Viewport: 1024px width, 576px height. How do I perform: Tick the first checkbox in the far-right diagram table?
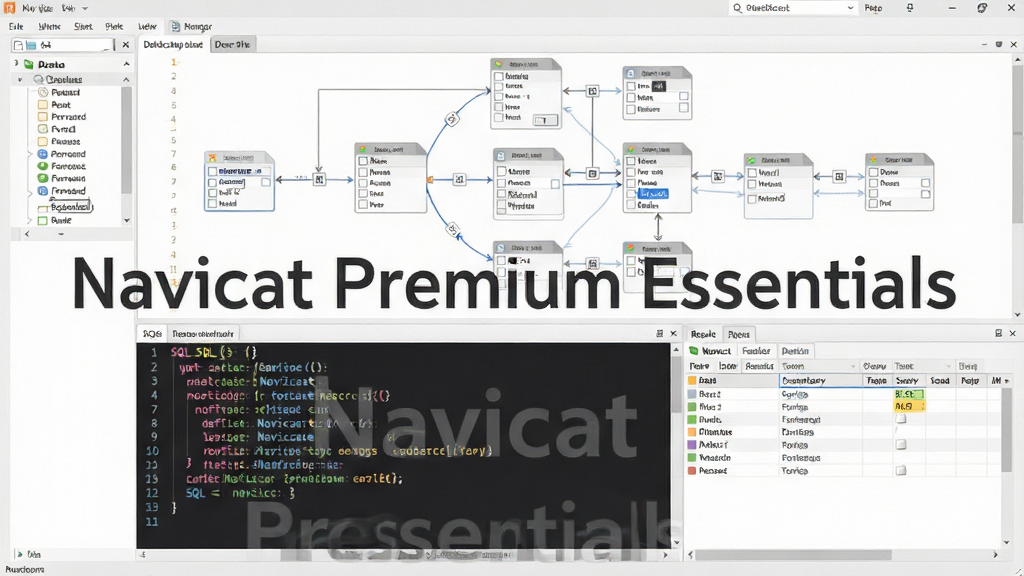point(873,172)
